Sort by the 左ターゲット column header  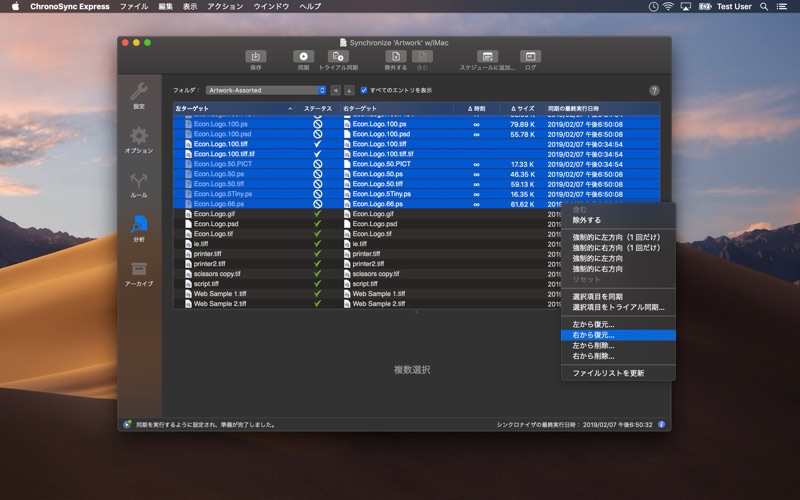(x=230, y=107)
